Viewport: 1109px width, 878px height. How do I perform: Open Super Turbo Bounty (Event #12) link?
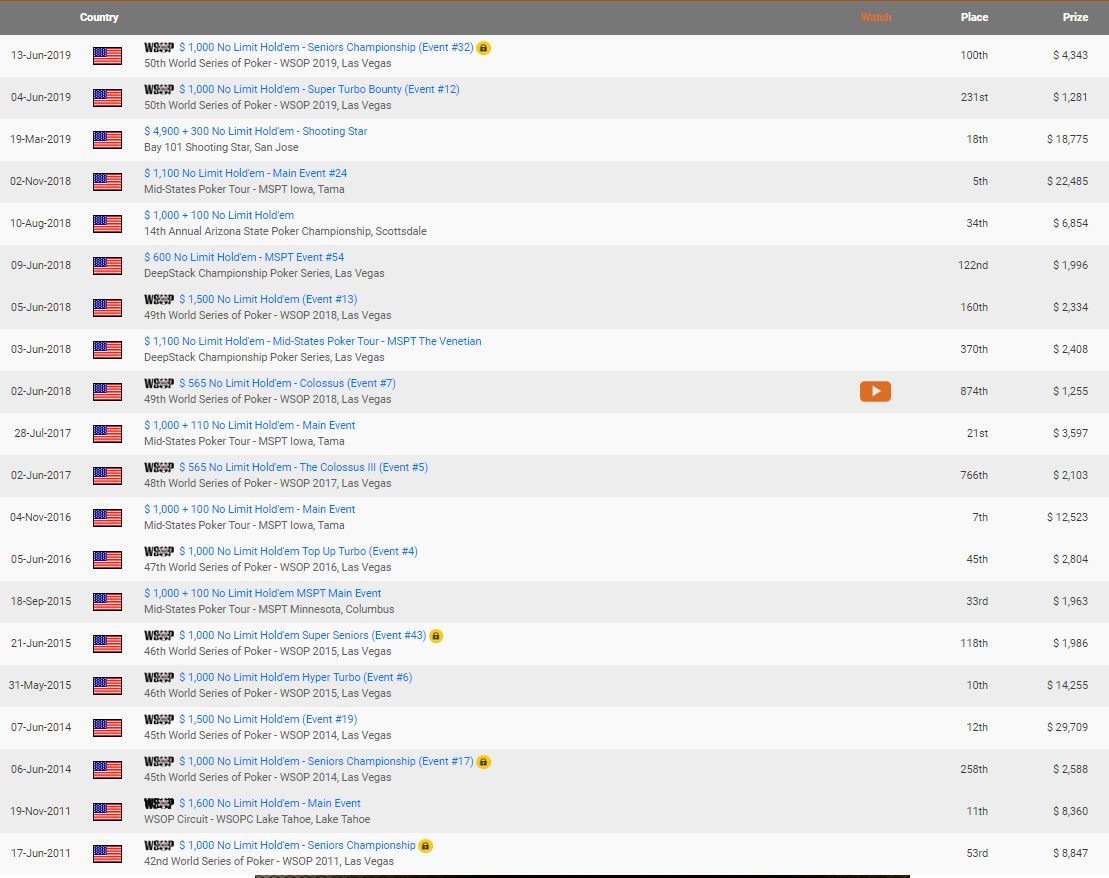[319, 89]
